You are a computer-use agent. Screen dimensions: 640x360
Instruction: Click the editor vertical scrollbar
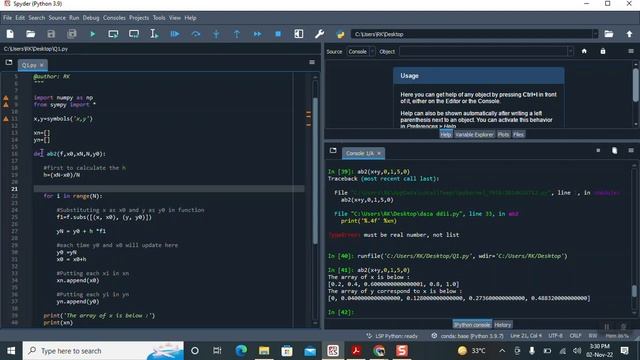(x=315, y=171)
